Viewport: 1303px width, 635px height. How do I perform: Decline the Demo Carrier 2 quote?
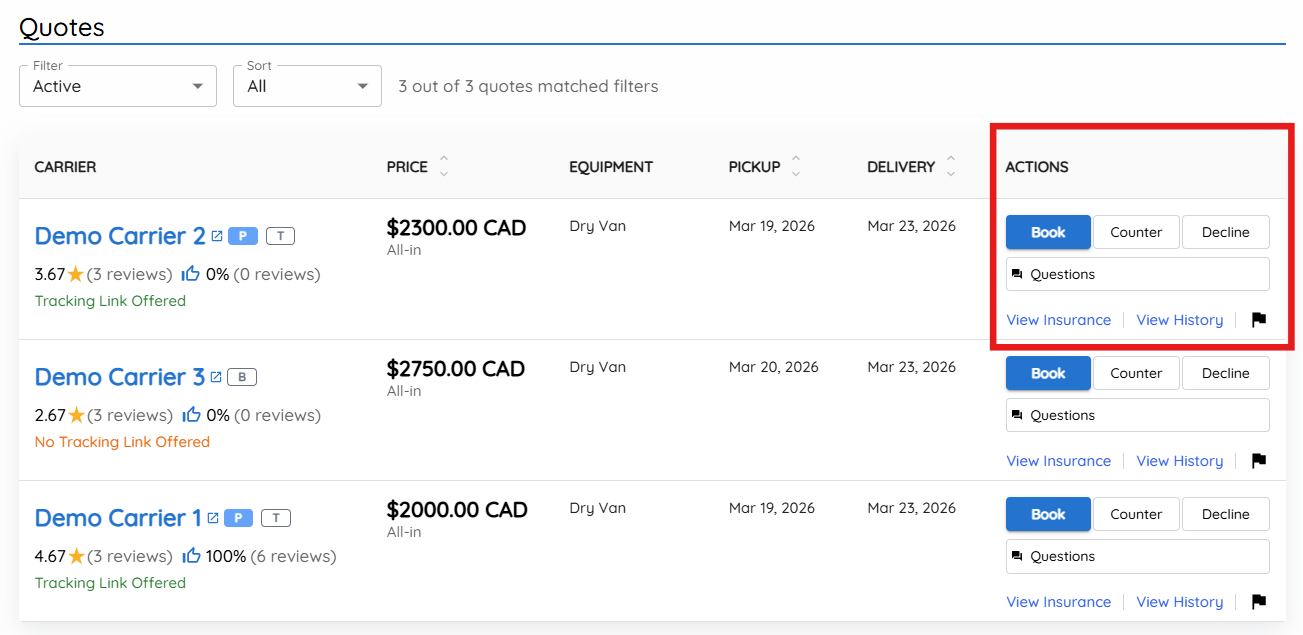pos(1226,232)
